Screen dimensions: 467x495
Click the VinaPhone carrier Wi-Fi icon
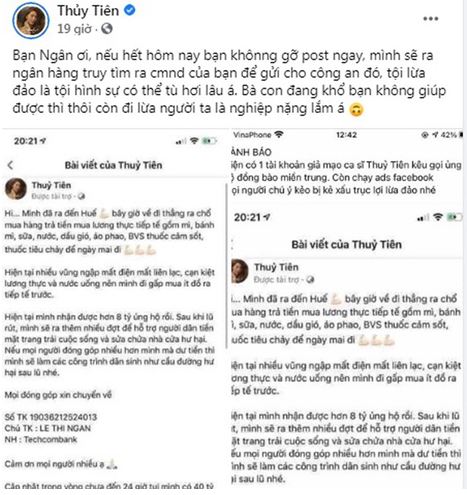[x=279, y=135]
